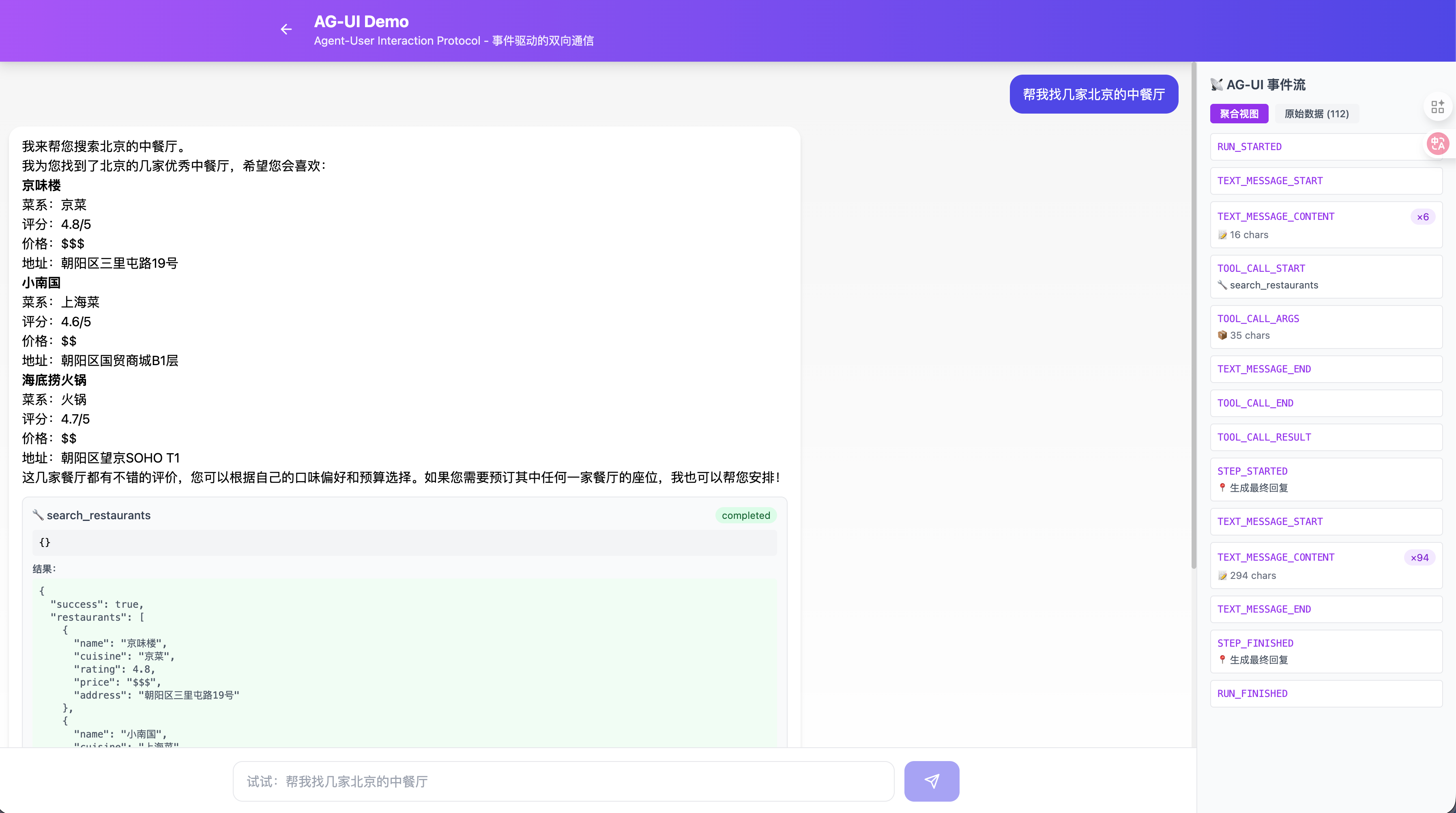Viewport: 1456px width, 813px height.
Task: Click the user message bubble 帮我找几家北京的中餐厅
Action: pos(1094,95)
